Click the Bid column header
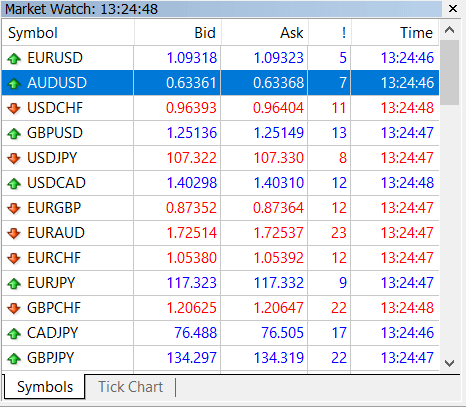Screen dimensions: 466x408 [178, 33]
